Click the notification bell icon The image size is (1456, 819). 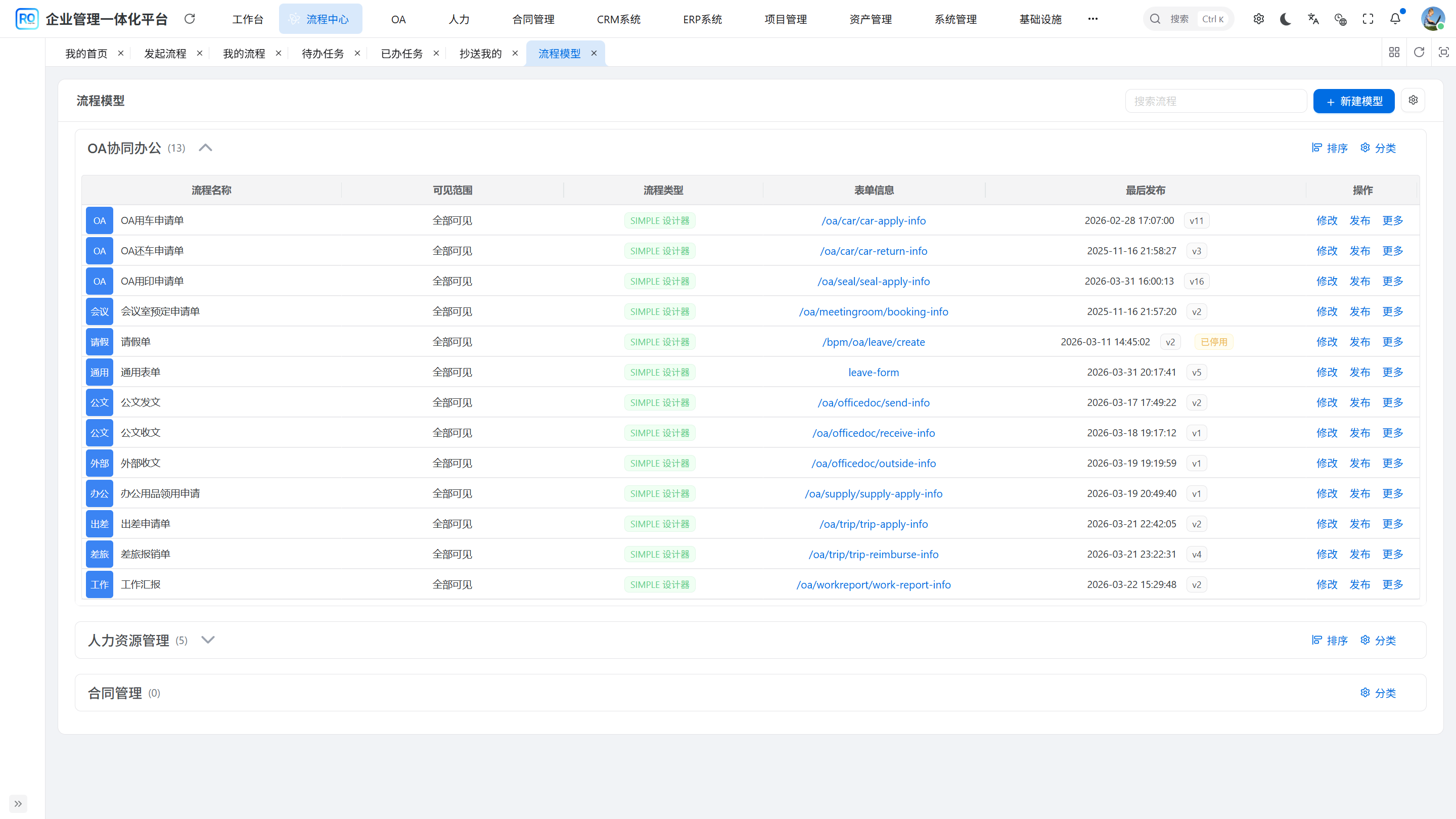pos(1395,19)
